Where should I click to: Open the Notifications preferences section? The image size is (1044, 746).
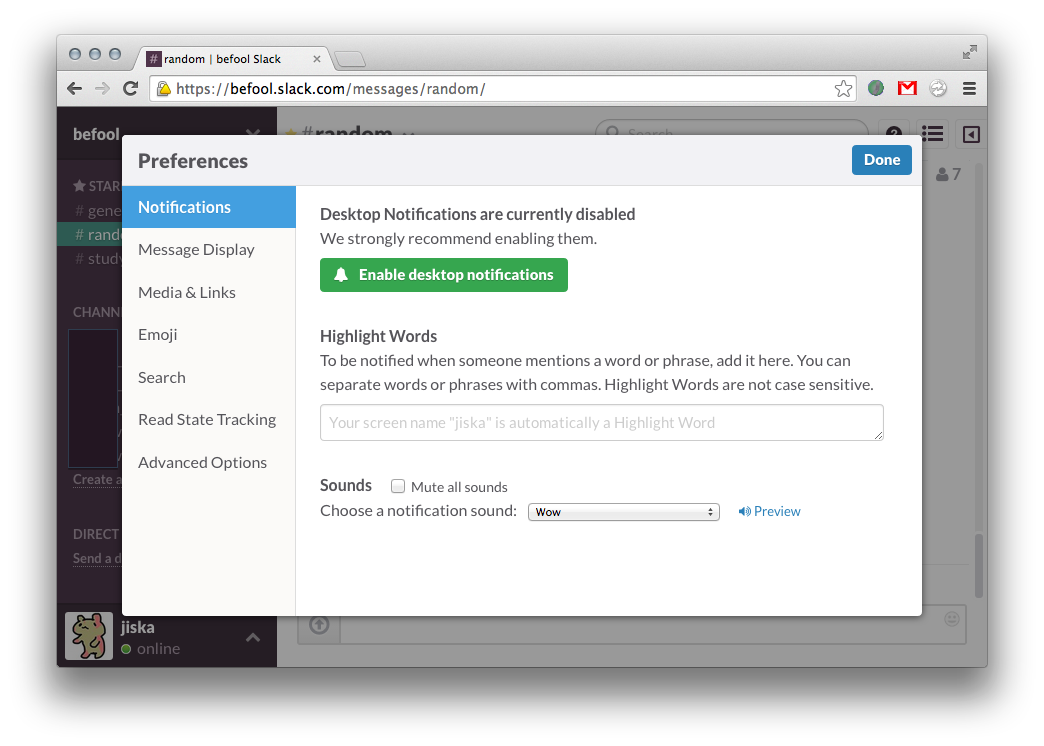(x=209, y=207)
